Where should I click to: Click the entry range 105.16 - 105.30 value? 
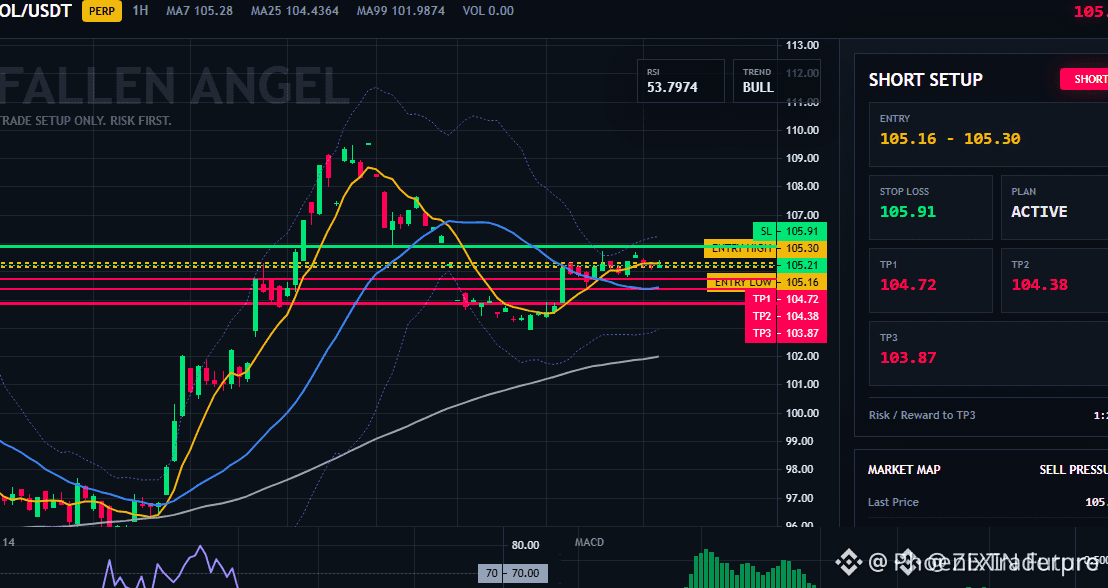click(x=950, y=139)
